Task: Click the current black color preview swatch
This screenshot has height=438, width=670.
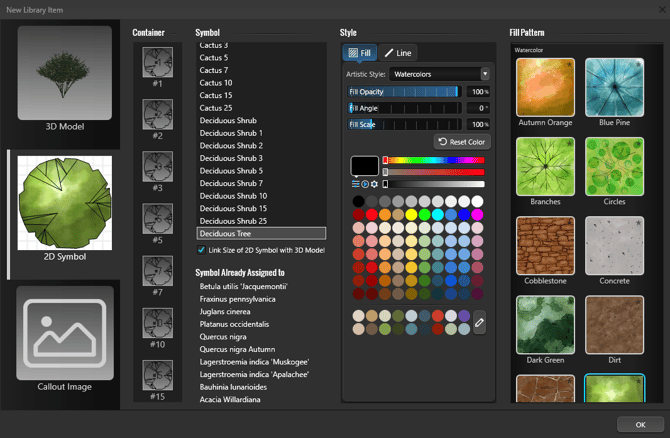Action: point(364,166)
